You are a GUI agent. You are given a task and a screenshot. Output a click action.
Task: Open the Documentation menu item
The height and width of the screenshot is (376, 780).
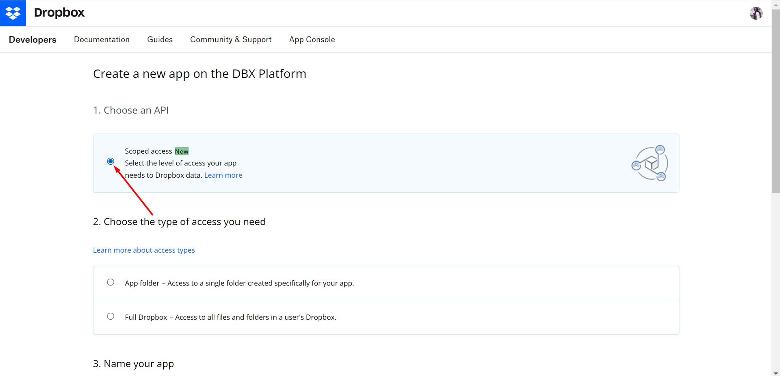pos(101,39)
